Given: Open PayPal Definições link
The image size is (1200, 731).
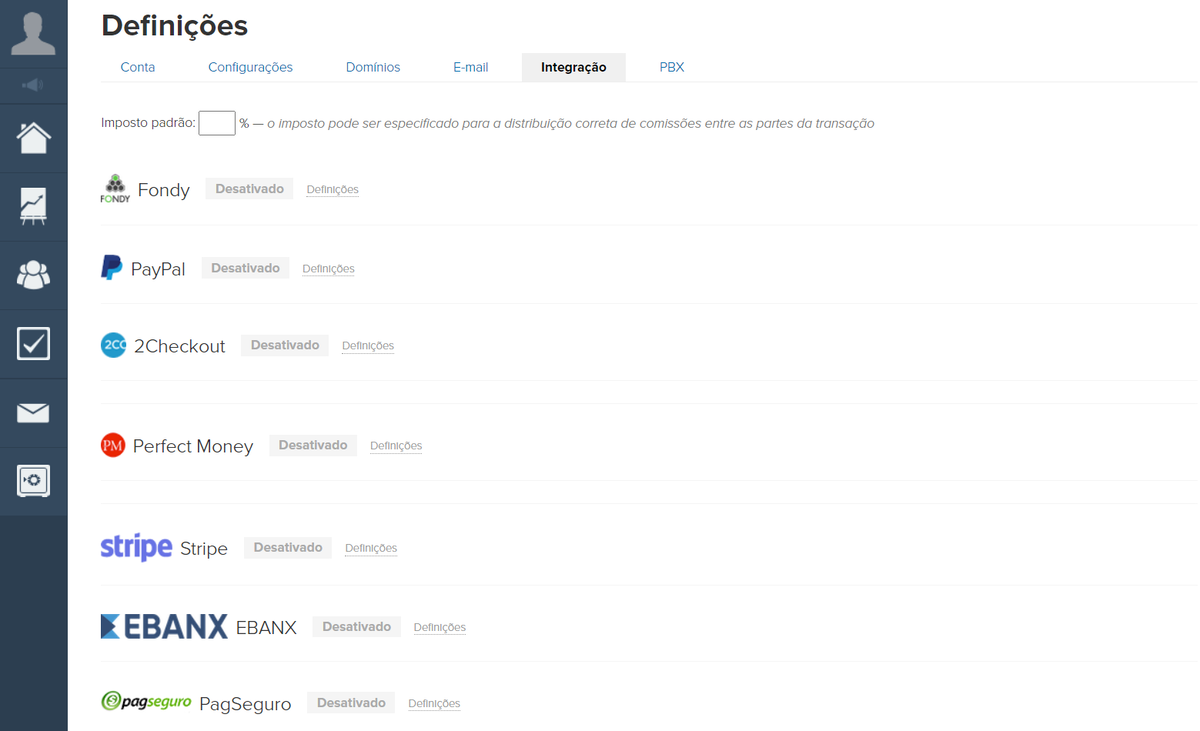Looking at the screenshot, I should coord(328,268).
